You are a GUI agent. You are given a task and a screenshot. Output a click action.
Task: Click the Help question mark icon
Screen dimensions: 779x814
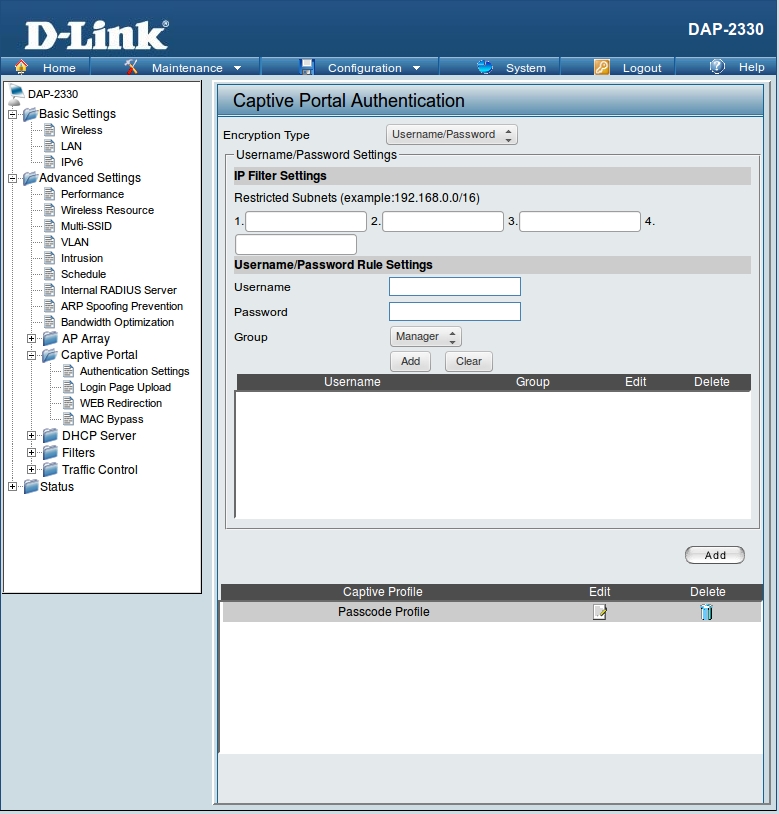pos(717,67)
